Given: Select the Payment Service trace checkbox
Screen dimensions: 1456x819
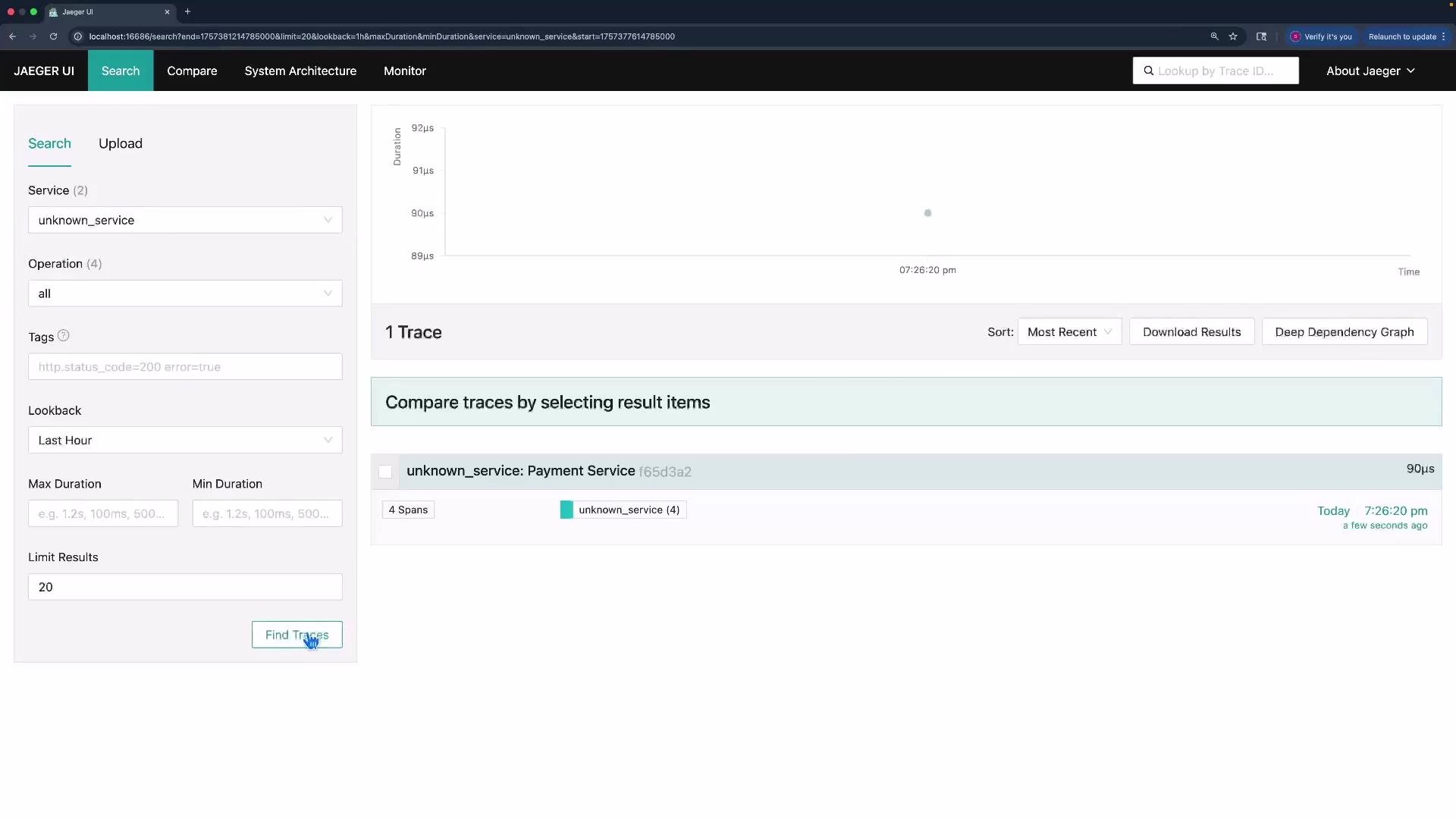Looking at the screenshot, I should [x=385, y=472].
